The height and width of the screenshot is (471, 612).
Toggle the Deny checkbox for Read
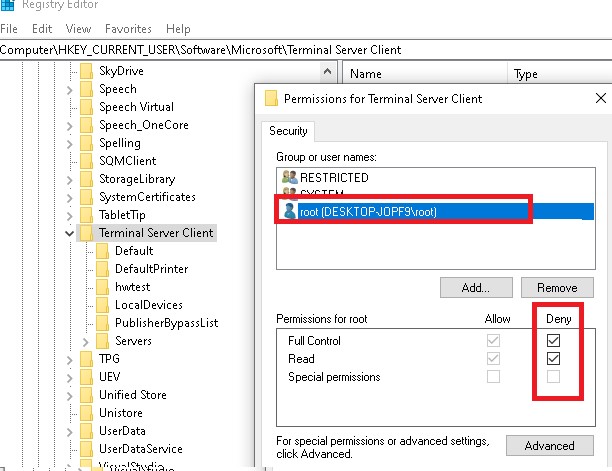coord(553,358)
